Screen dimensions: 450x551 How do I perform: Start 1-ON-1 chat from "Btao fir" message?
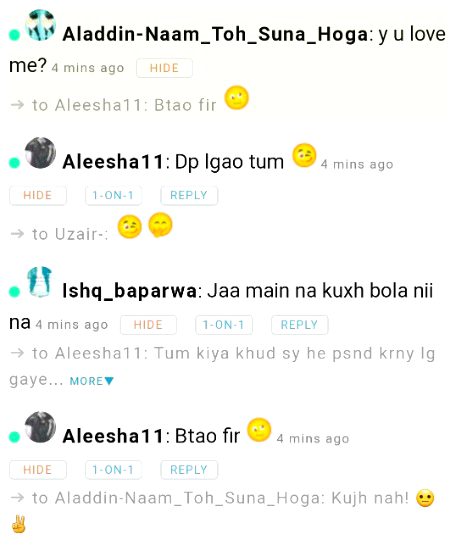(x=113, y=470)
